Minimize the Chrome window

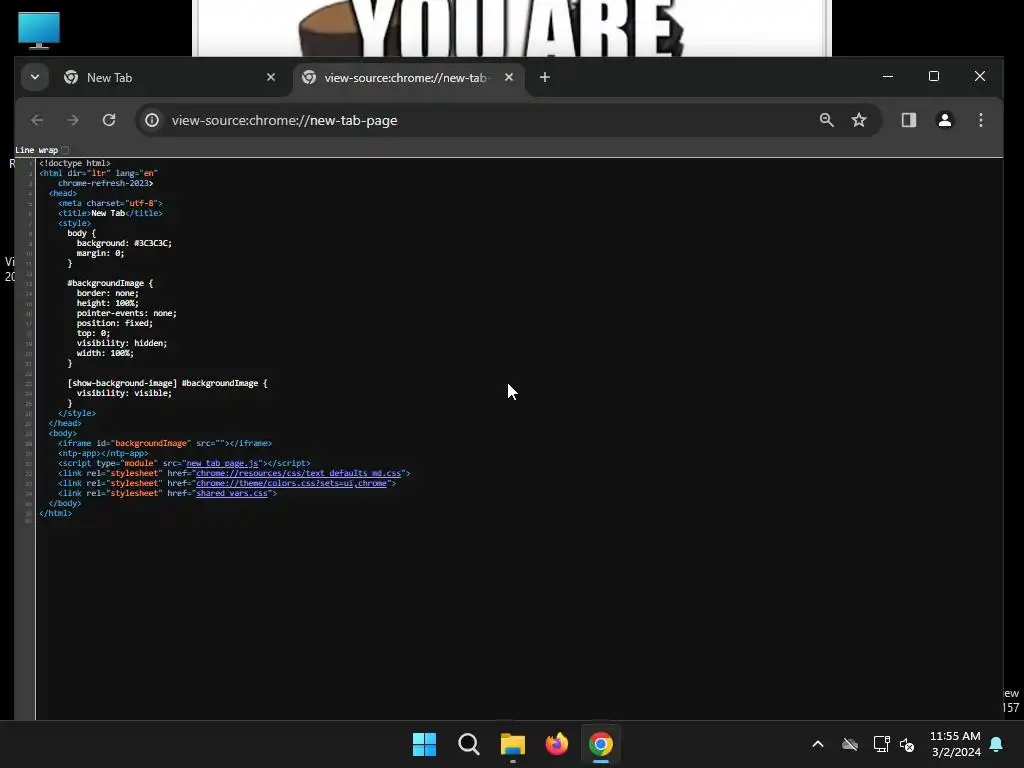coord(888,76)
